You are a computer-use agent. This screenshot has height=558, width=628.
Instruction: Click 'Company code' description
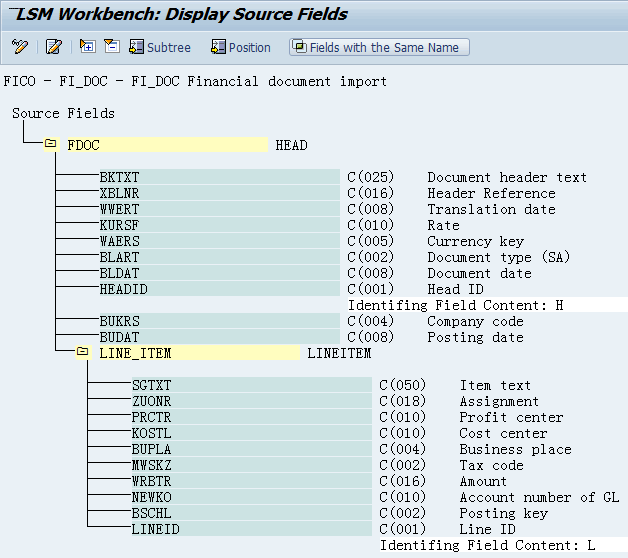(x=475, y=322)
